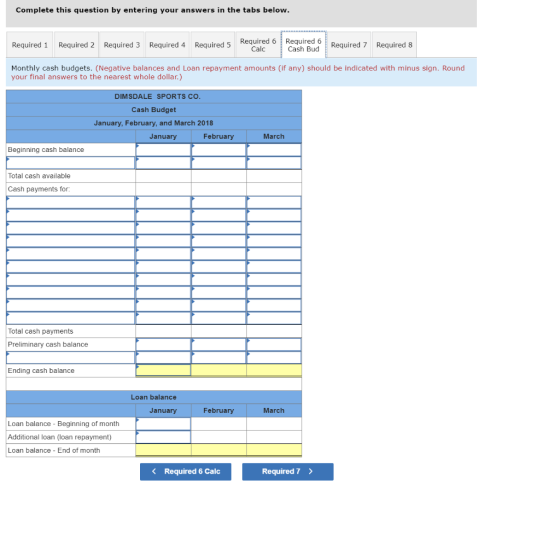Click February Preliminary cash balance cell

(x=219, y=345)
